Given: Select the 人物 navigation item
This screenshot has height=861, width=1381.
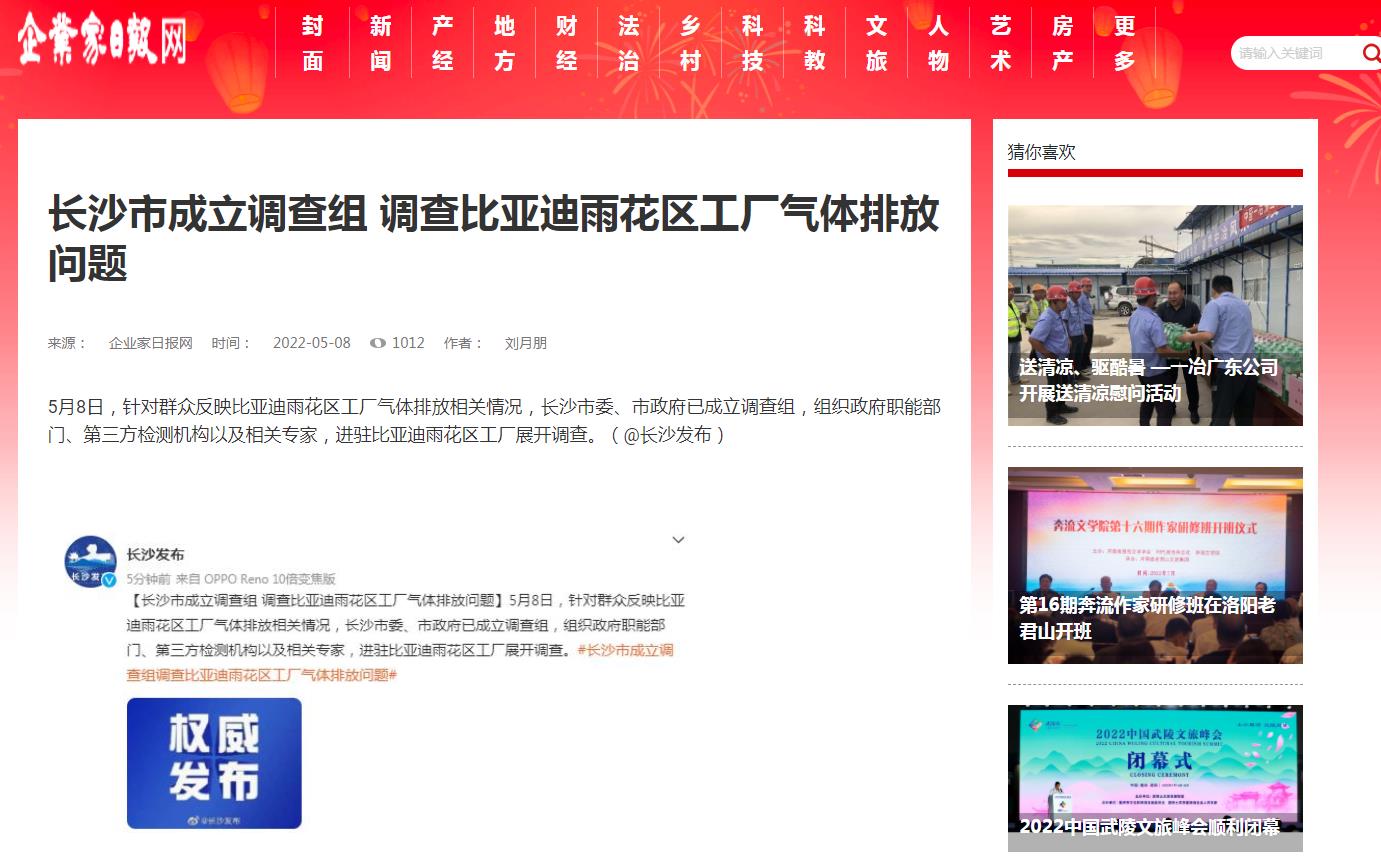Looking at the screenshot, I should [x=939, y=43].
